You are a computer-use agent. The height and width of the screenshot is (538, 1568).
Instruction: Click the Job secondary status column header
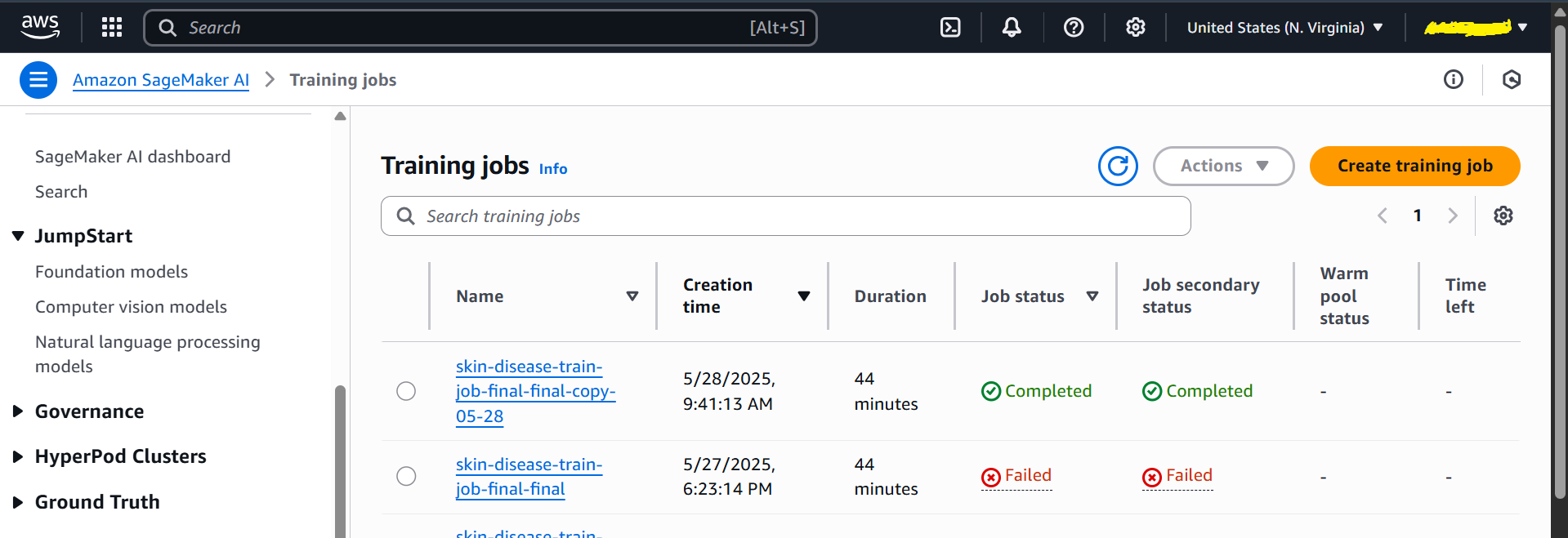point(1200,296)
